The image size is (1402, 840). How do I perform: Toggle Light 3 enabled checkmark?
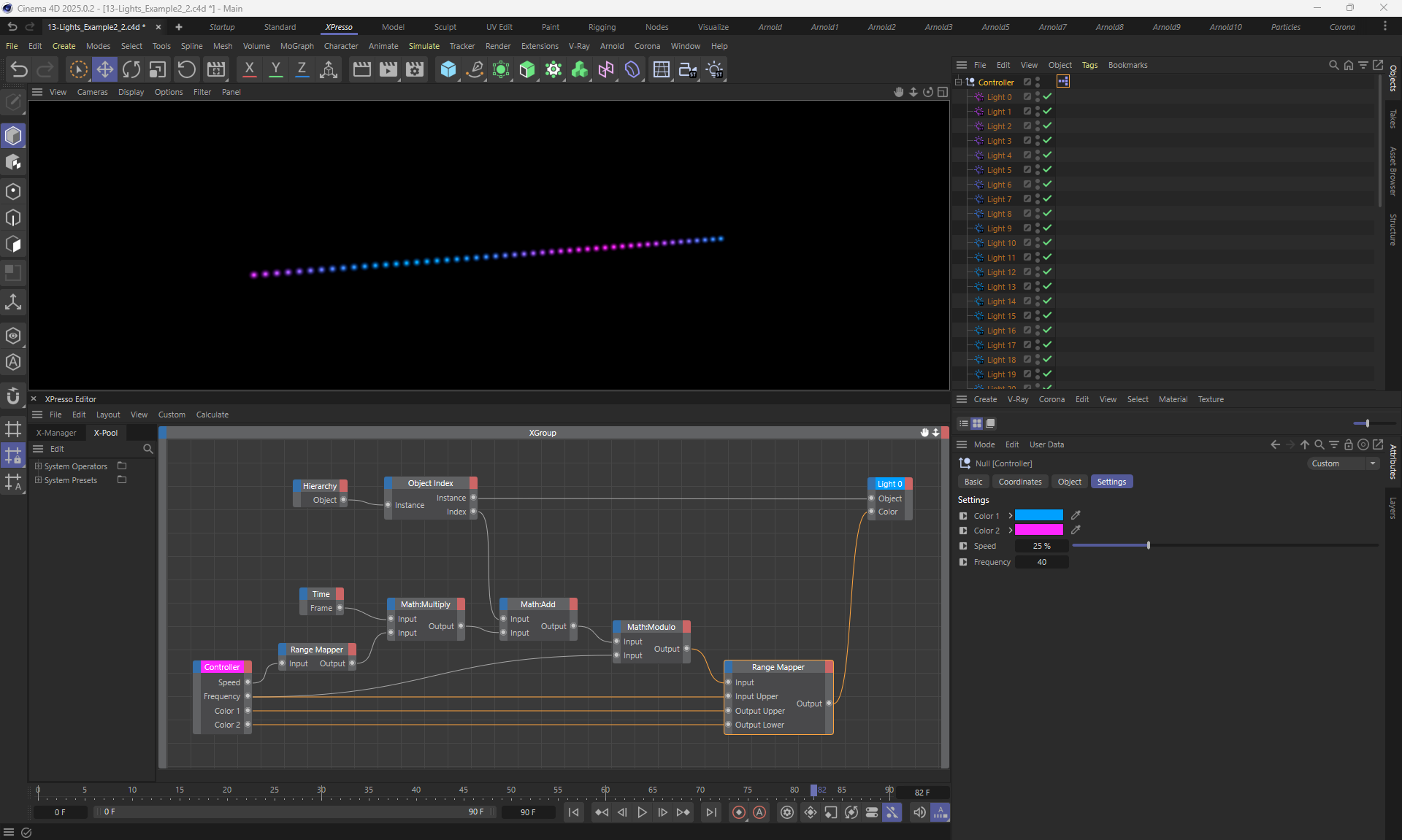click(1047, 140)
